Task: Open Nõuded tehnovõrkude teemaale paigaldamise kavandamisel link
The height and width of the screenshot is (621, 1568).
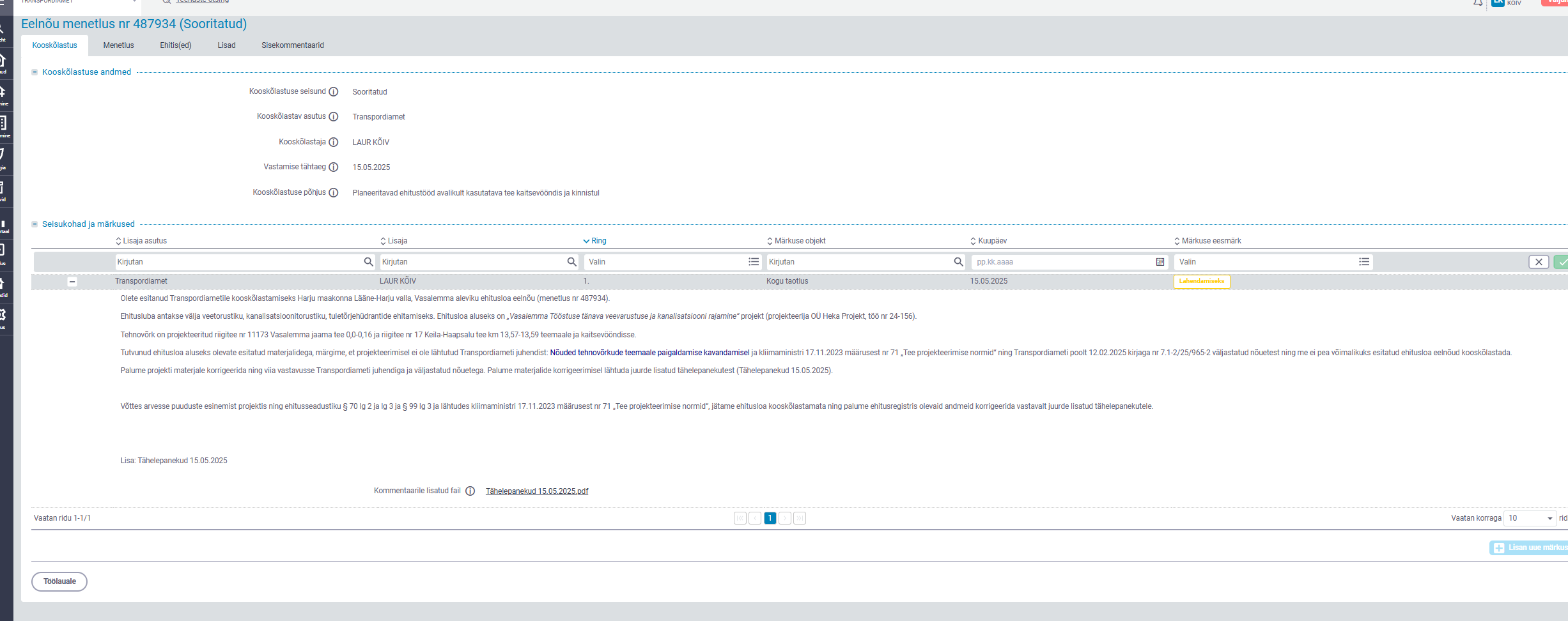Action: 649,353
